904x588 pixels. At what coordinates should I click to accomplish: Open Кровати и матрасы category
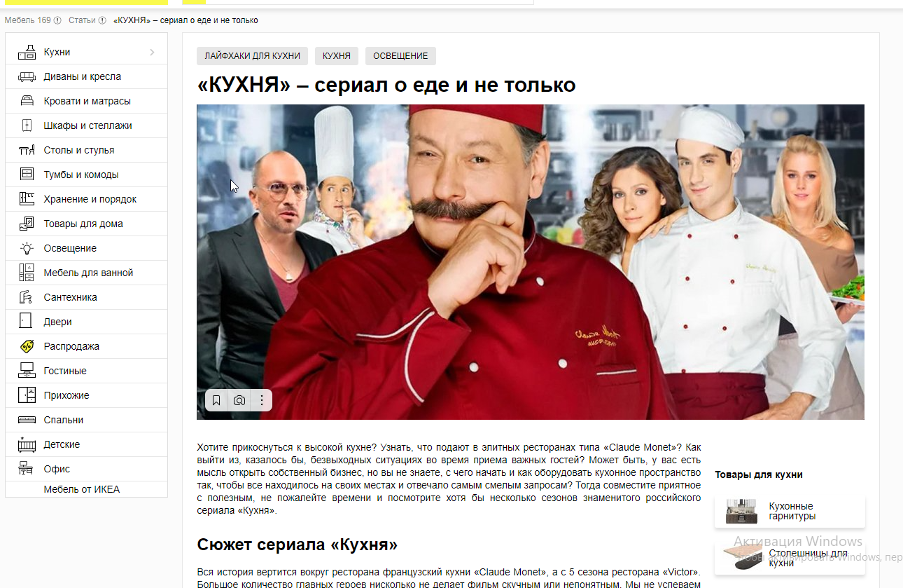click(86, 101)
